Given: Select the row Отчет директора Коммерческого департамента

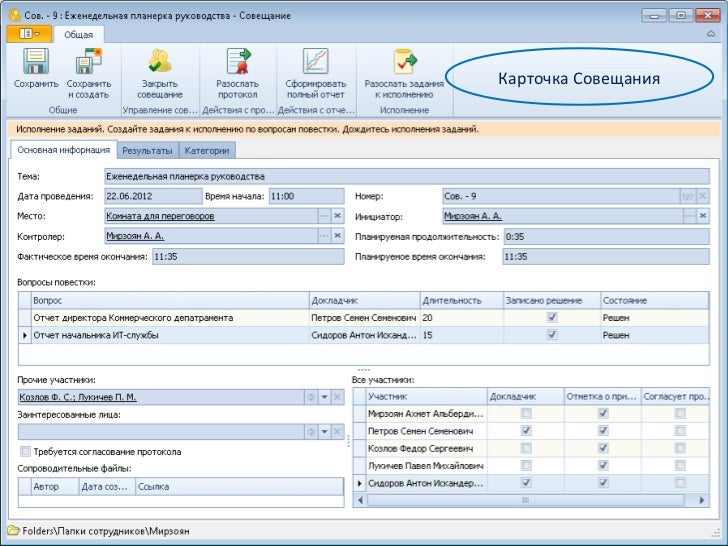Looking at the screenshot, I should [133, 317].
